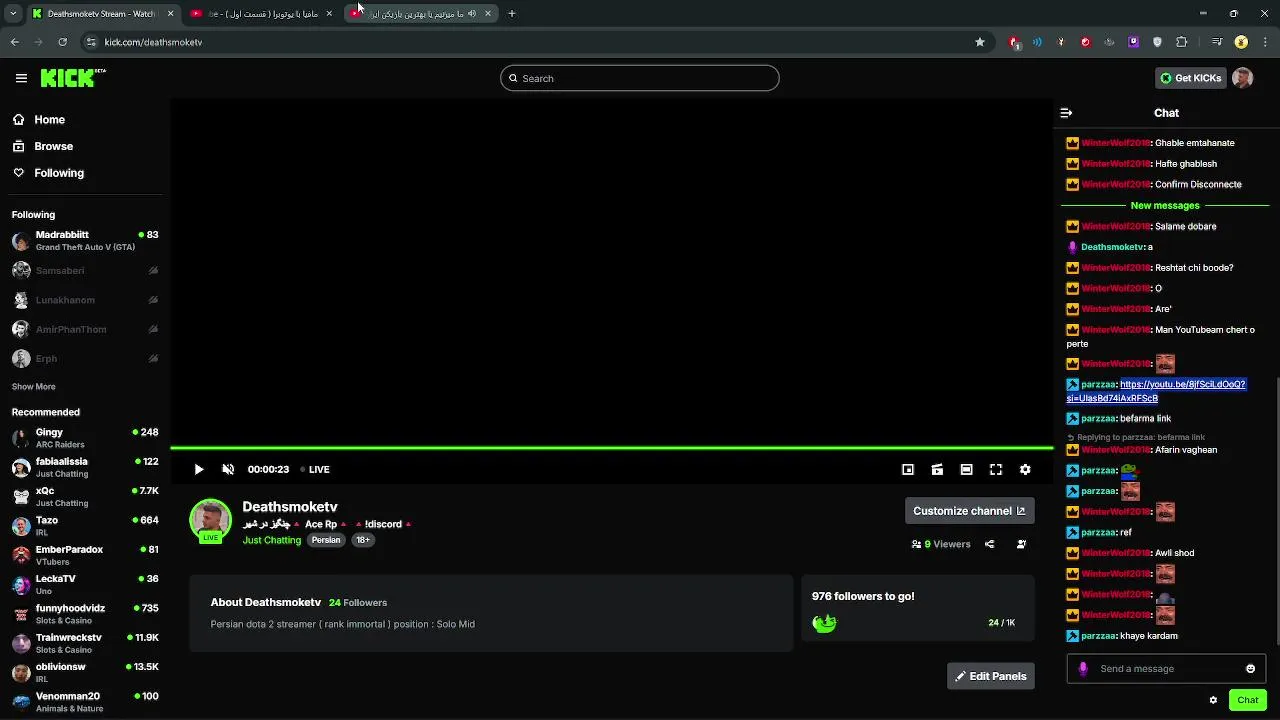The width and height of the screenshot is (1280, 720).
Task: Click Deathsmoketv's live avatar
Action: pyautogui.click(x=210, y=520)
